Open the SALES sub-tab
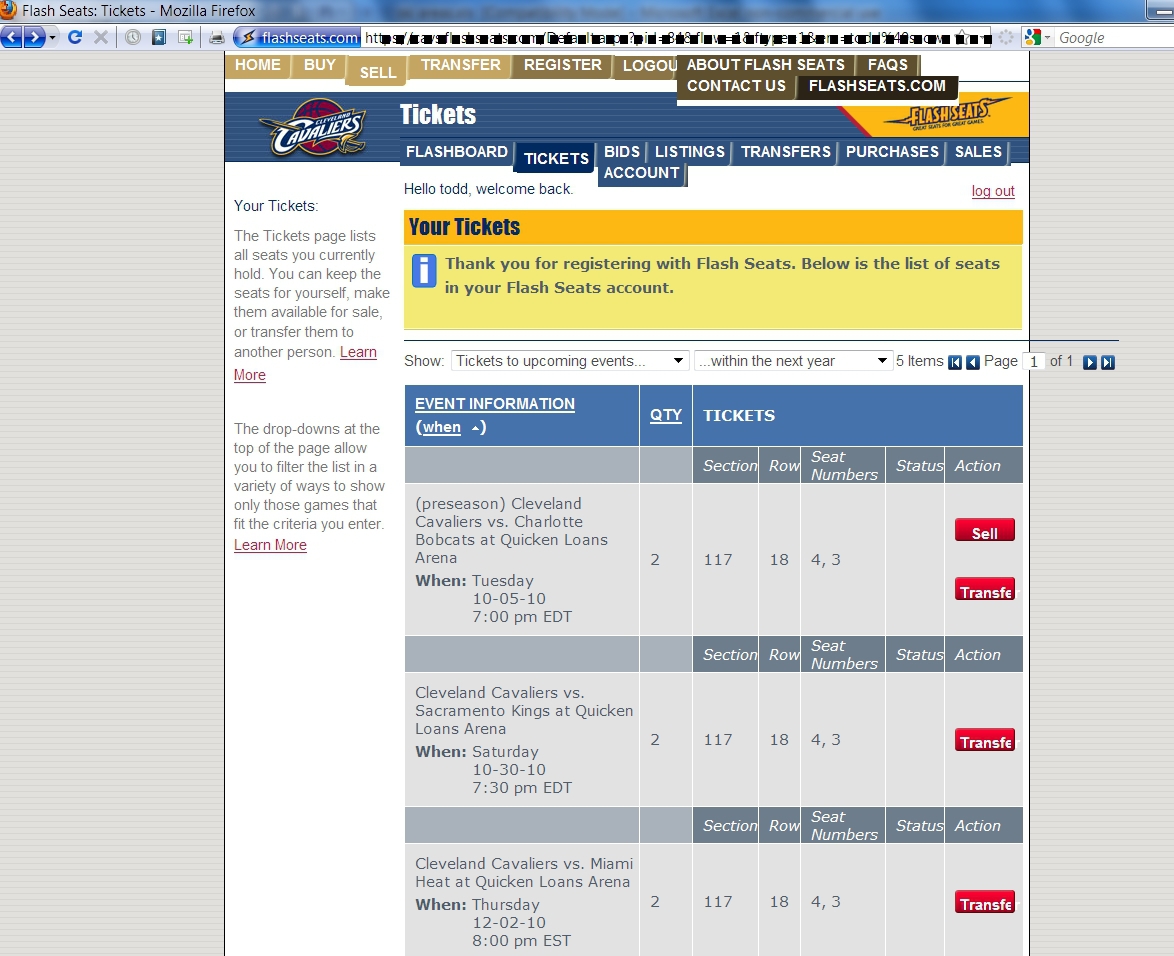The image size is (1174, 956). (978, 152)
